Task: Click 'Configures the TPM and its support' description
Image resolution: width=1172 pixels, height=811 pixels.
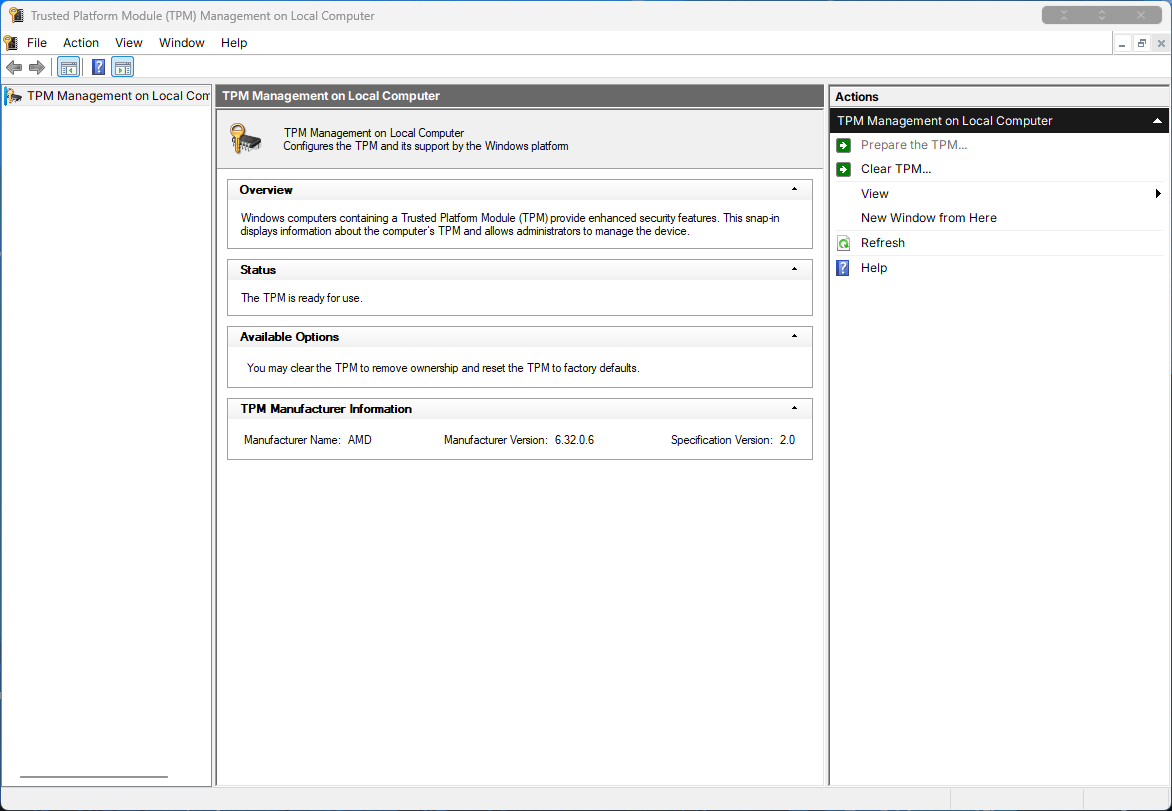Action: click(x=425, y=146)
